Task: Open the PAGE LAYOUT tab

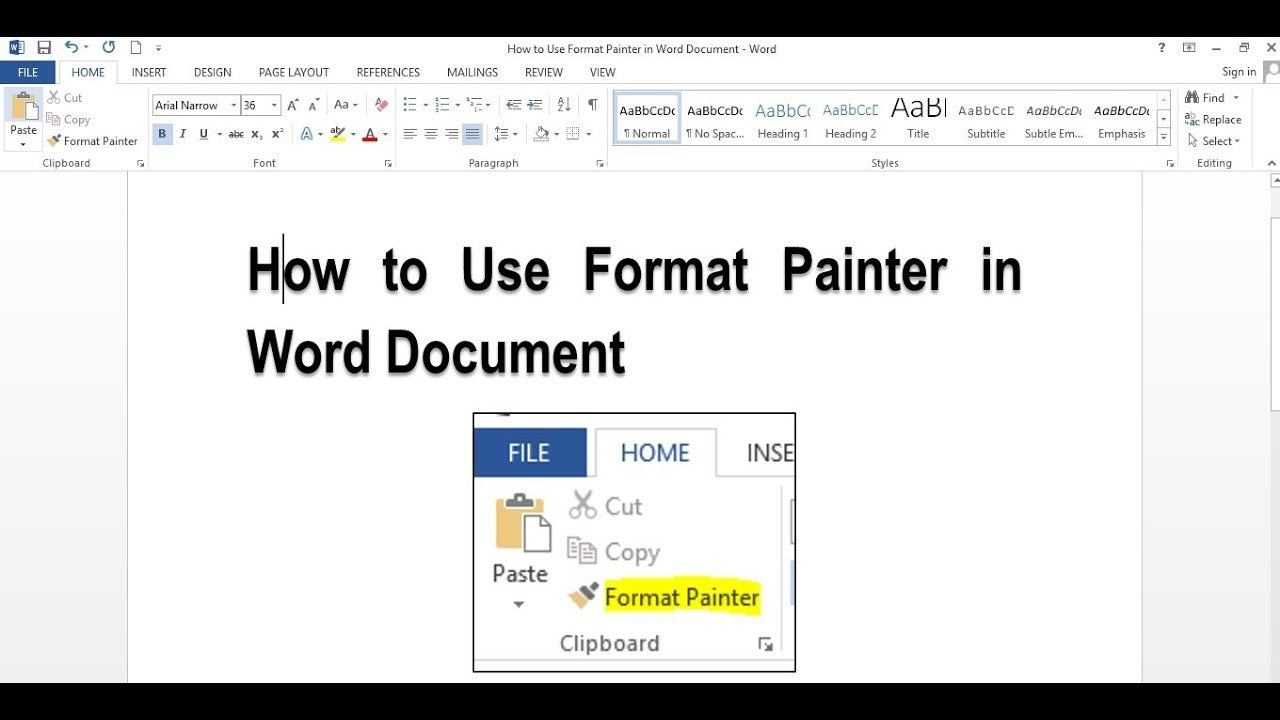Action: click(293, 72)
